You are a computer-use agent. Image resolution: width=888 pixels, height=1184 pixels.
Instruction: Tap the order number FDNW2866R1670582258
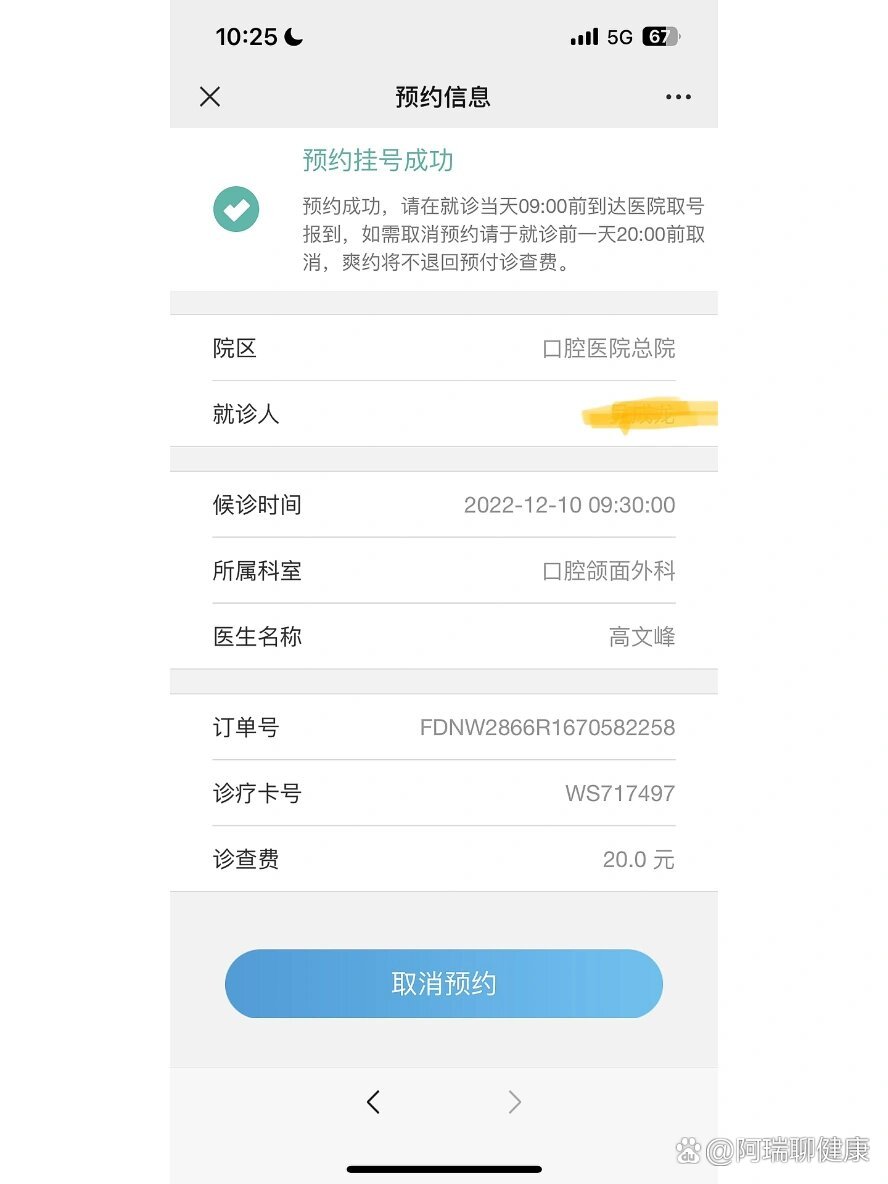pos(547,728)
